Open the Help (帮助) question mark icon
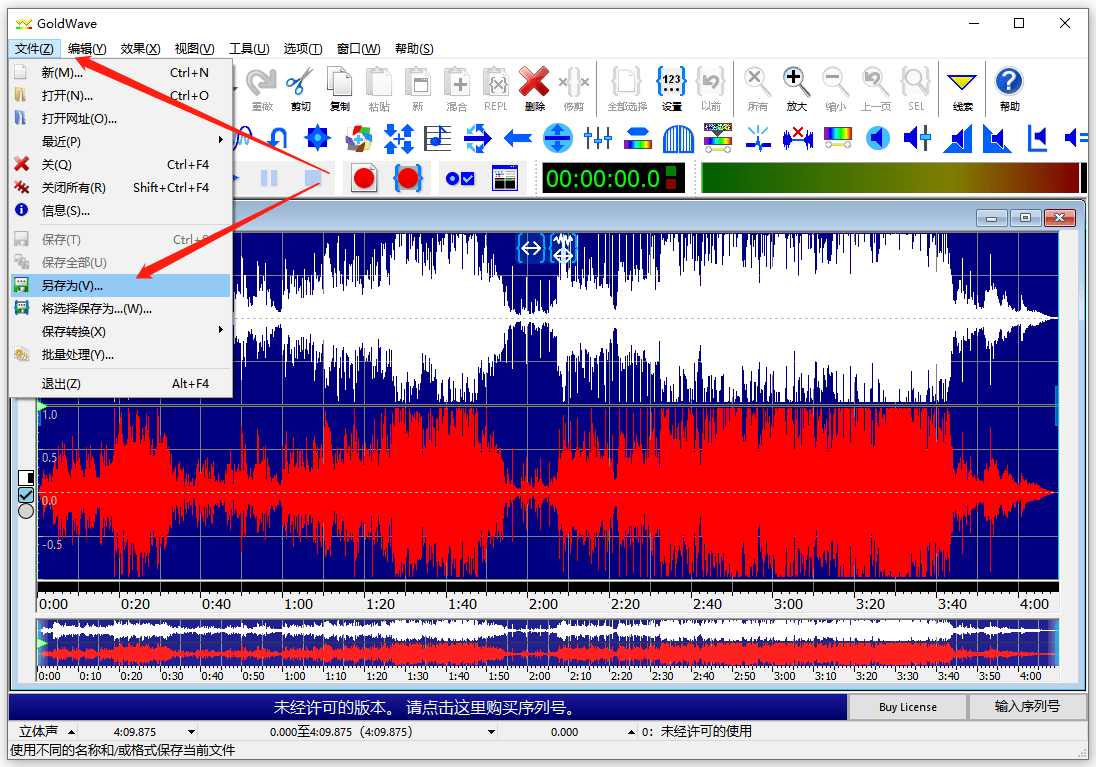 pyautogui.click(x=1009, y=89)
